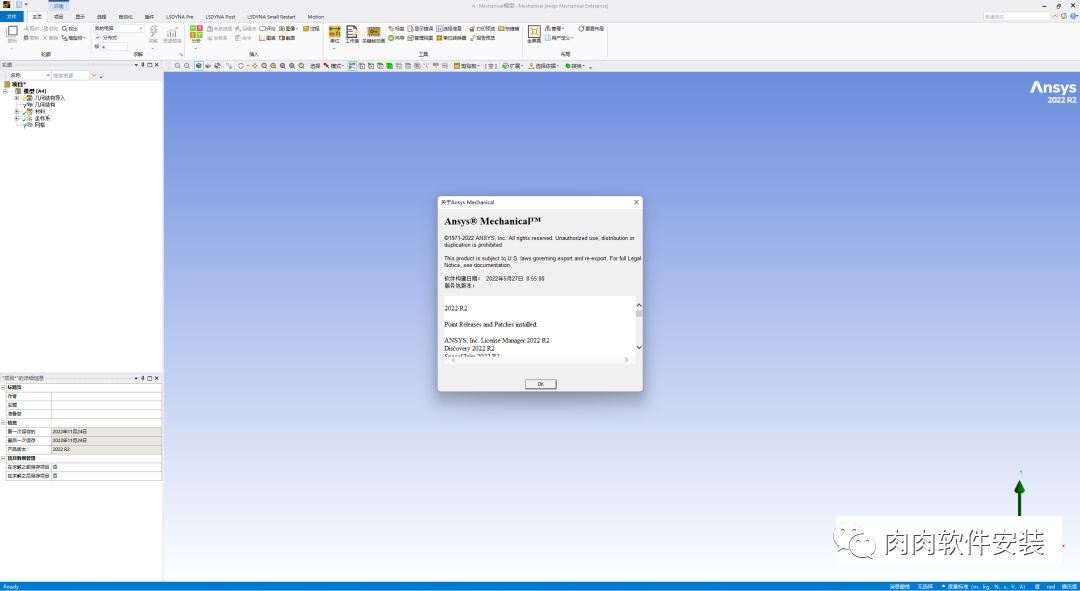
Task: Click the 求解 (Solve) lightning icon
Action: click(153, 34)
